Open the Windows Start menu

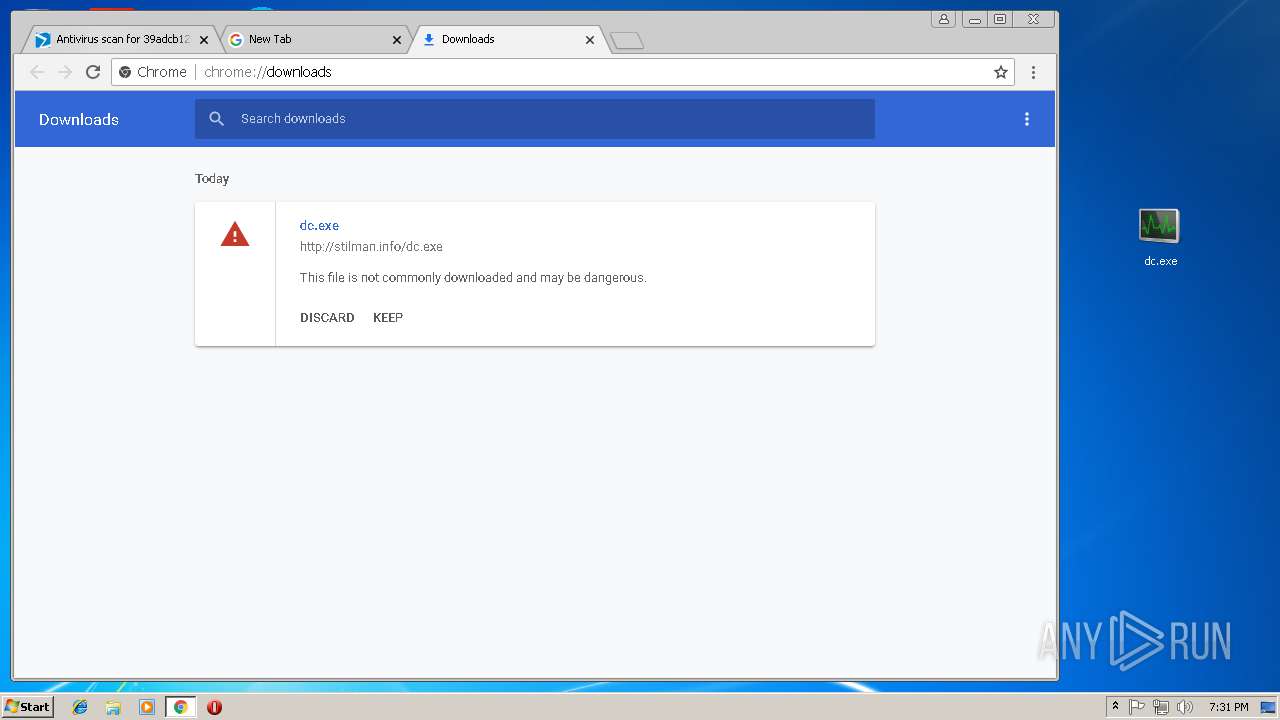(27, 707)
